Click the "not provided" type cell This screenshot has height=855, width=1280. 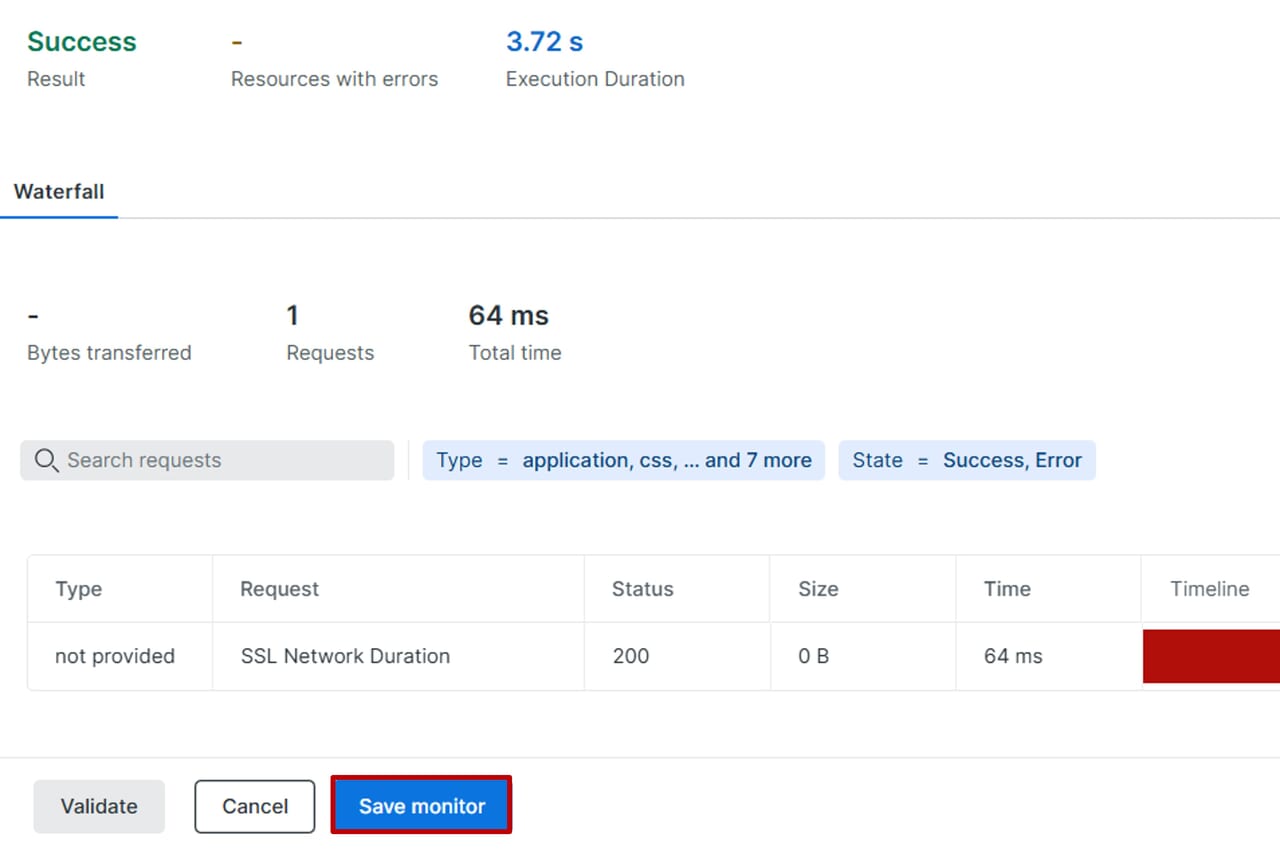pos(115,656)
